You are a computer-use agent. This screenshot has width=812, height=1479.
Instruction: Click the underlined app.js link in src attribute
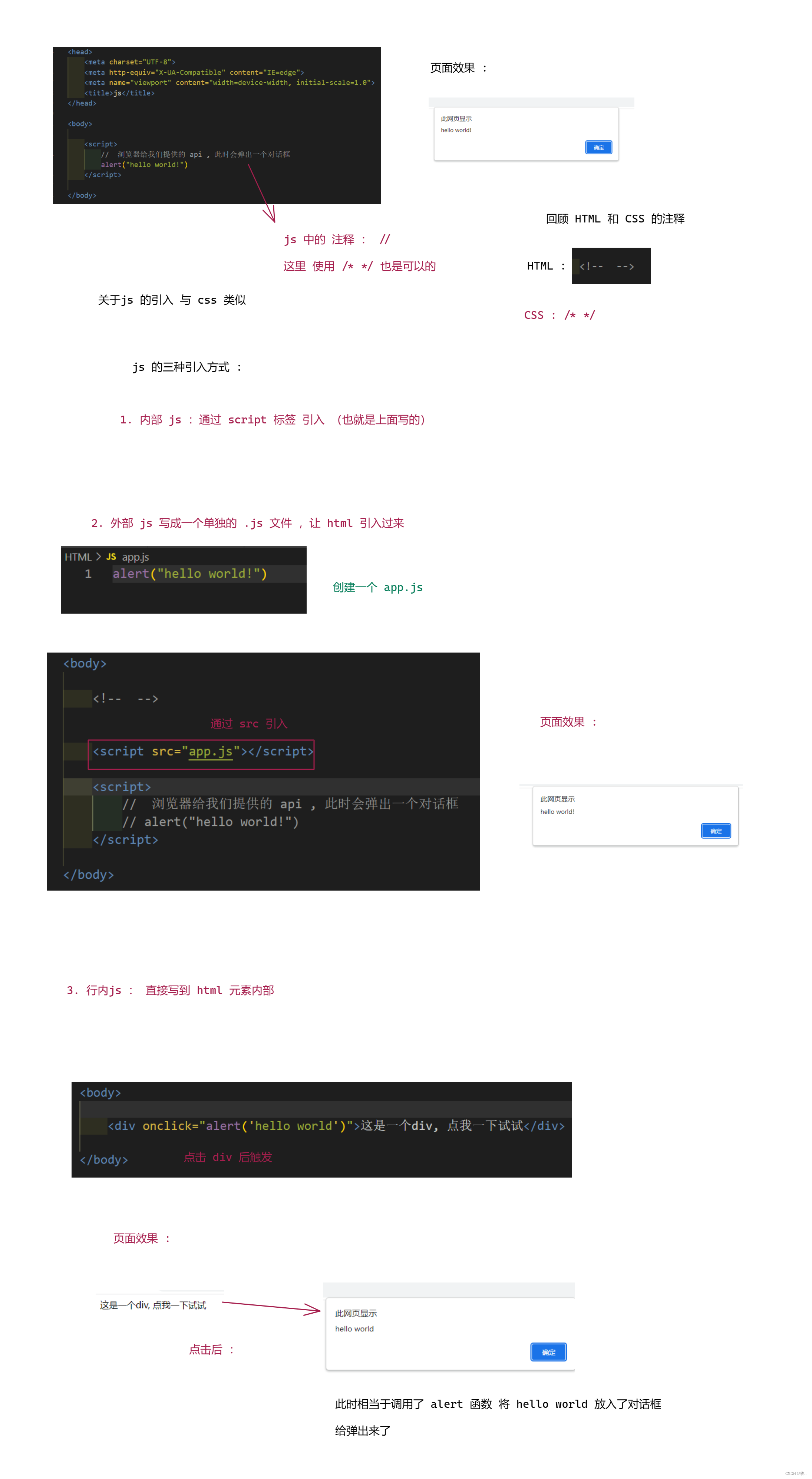click(x=211, y=751)
